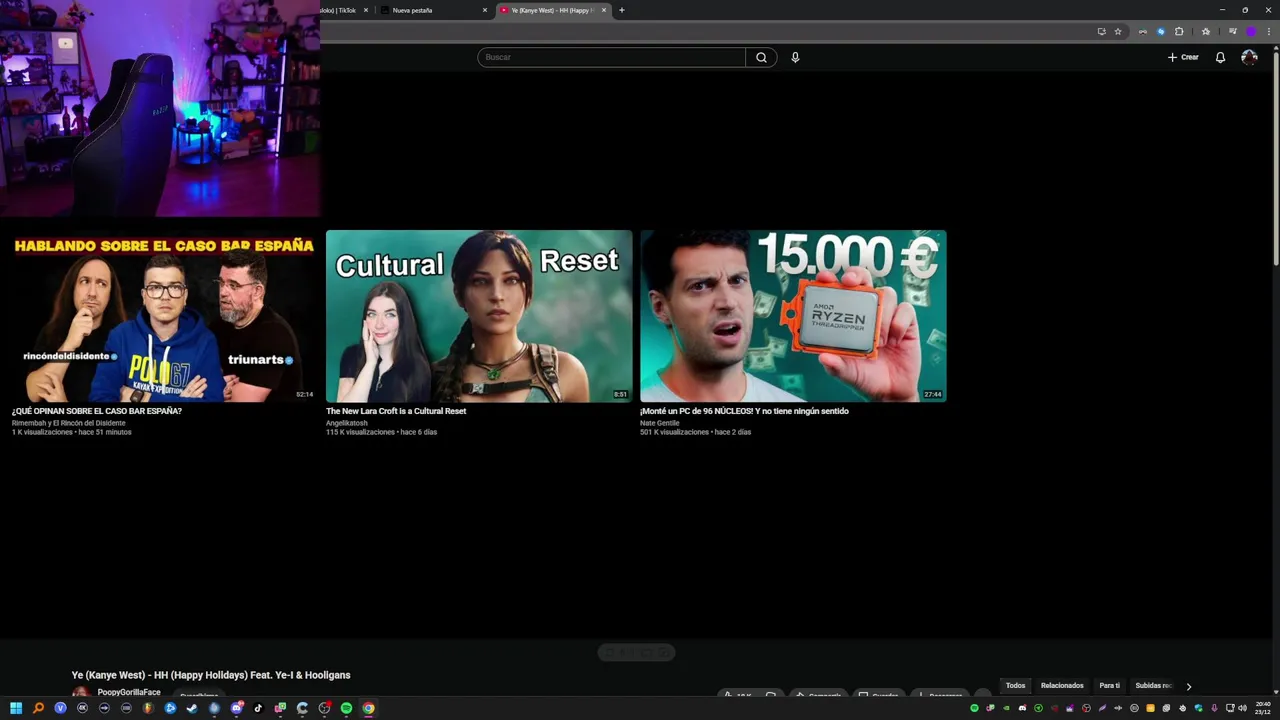The width and height of the screenshot is (1280, 720).
Task: Click the YouTube search magnifier button
Action: pos(761,57)
